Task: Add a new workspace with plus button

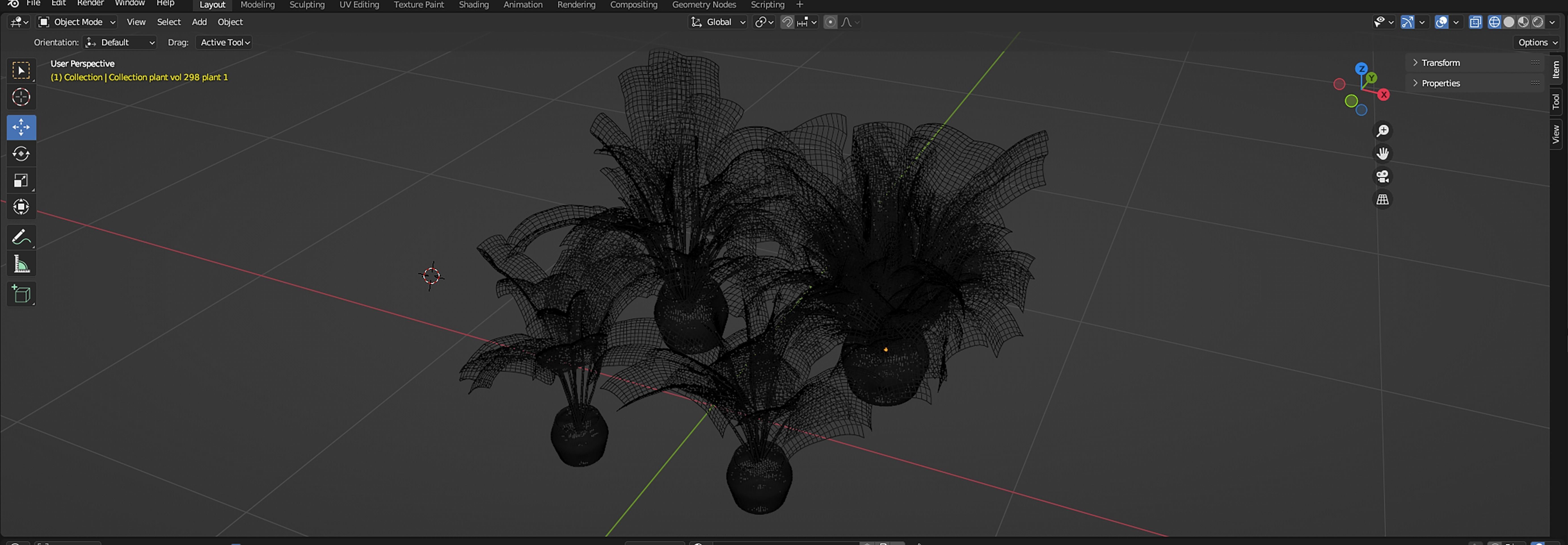Action: click(800, 5)
